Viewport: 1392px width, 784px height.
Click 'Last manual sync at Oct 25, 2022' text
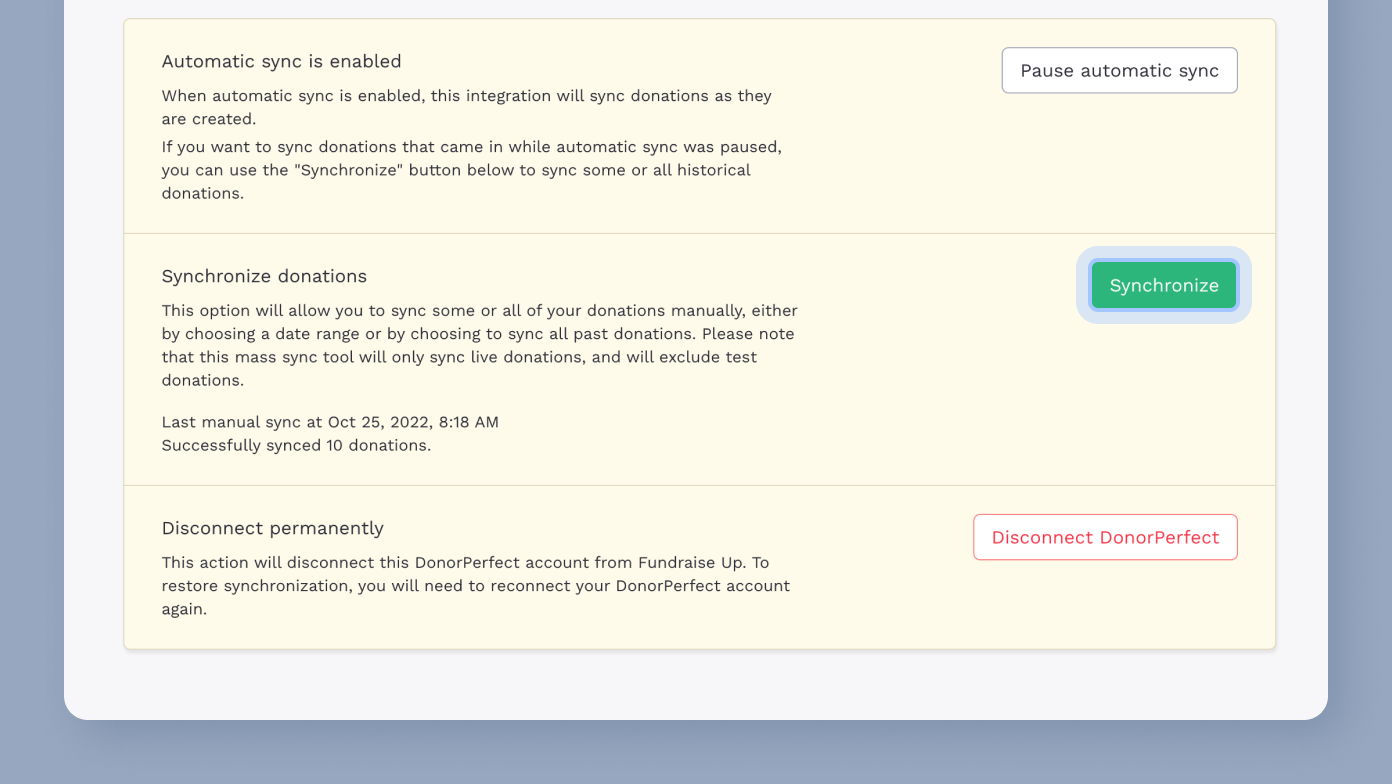(x=330, y=422)
